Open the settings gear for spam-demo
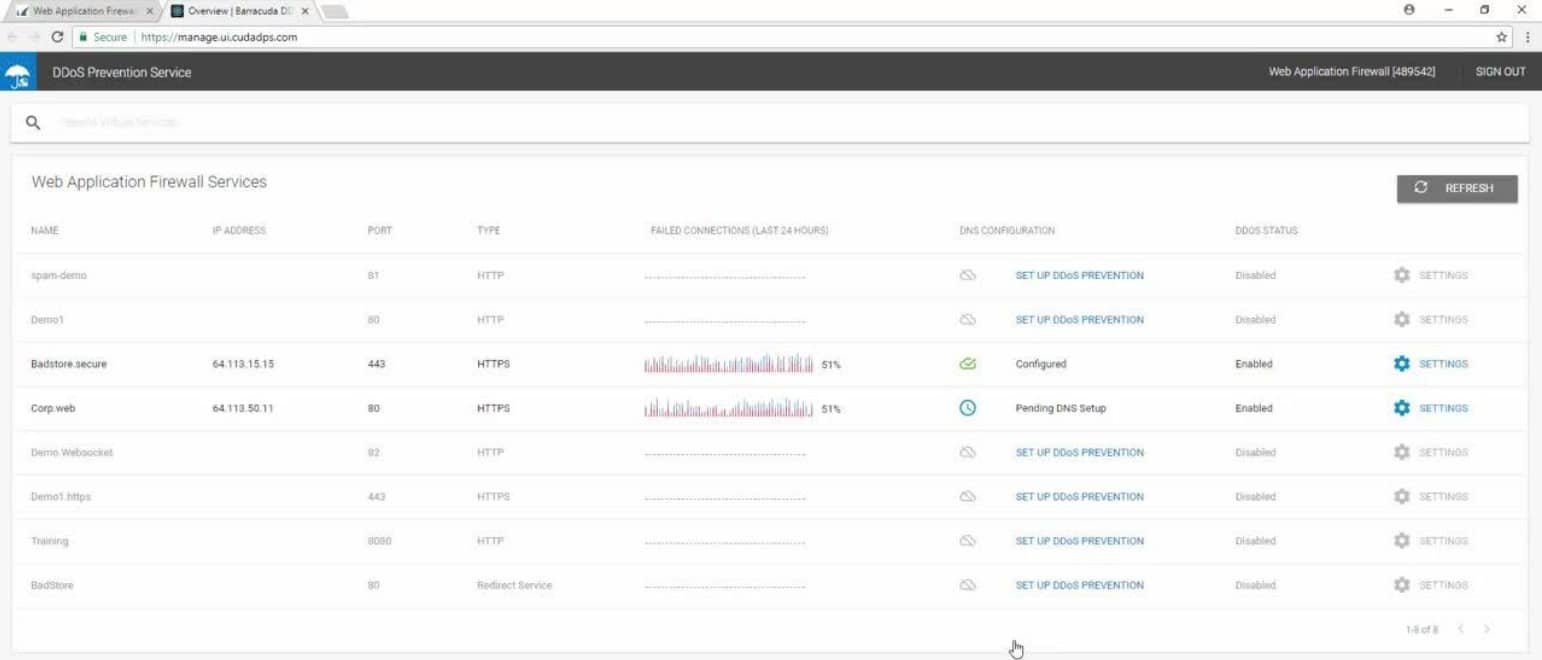Viewport: 1542px width, 660px height. click(1401, 276)
